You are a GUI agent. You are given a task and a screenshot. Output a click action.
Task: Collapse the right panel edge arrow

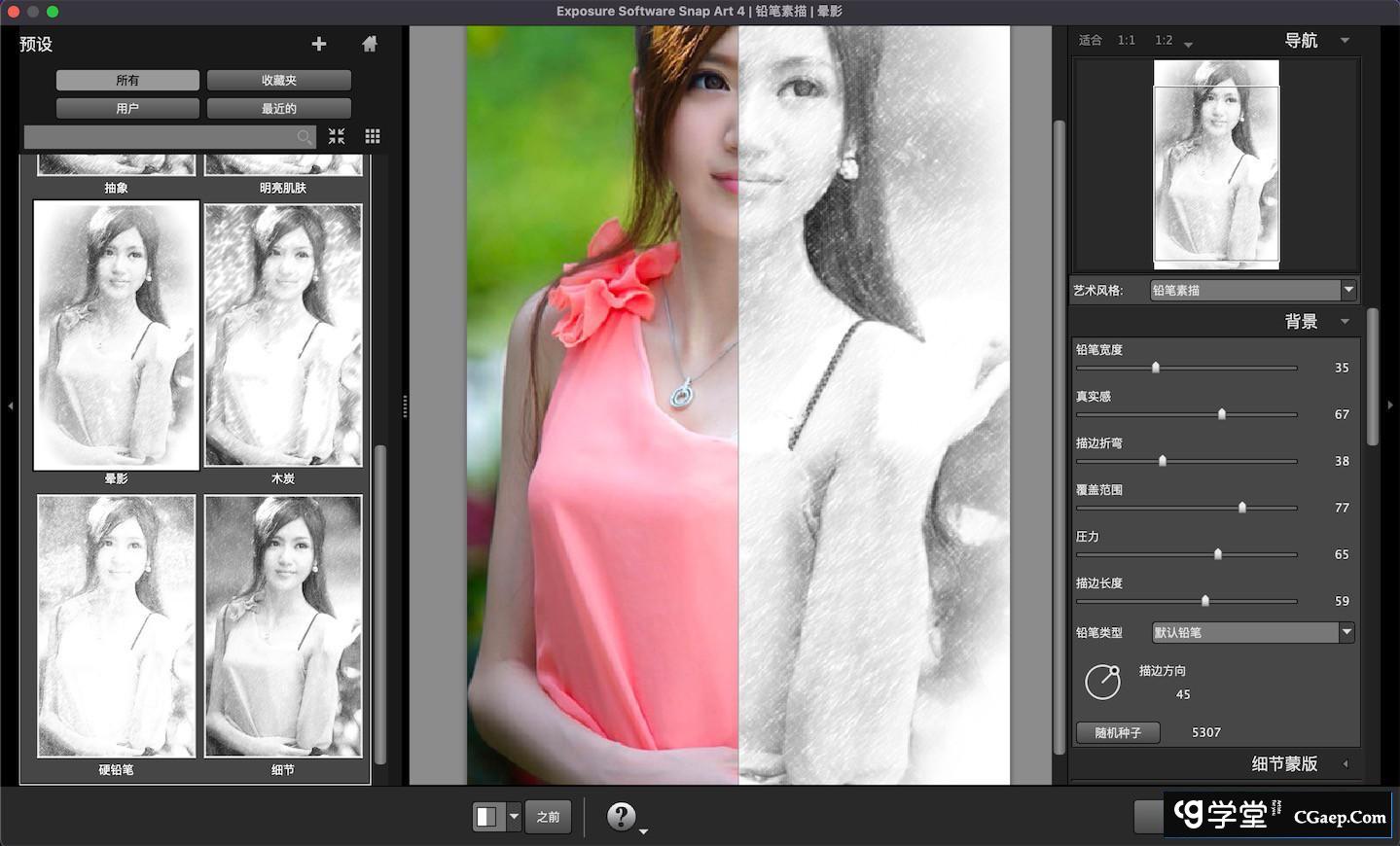1390,405
